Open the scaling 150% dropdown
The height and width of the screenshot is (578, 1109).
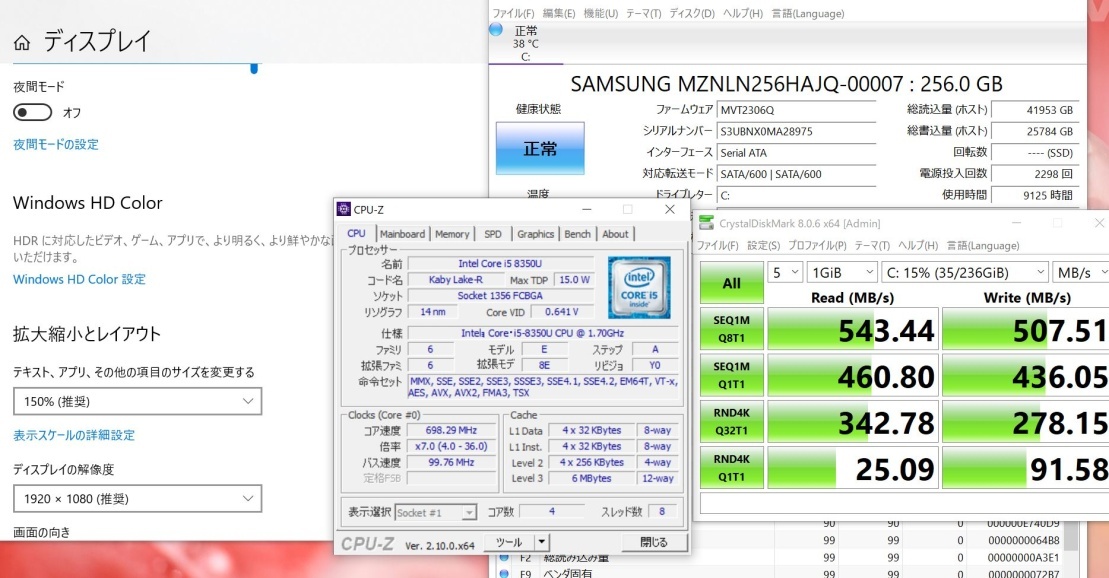[x=137, y=401]
